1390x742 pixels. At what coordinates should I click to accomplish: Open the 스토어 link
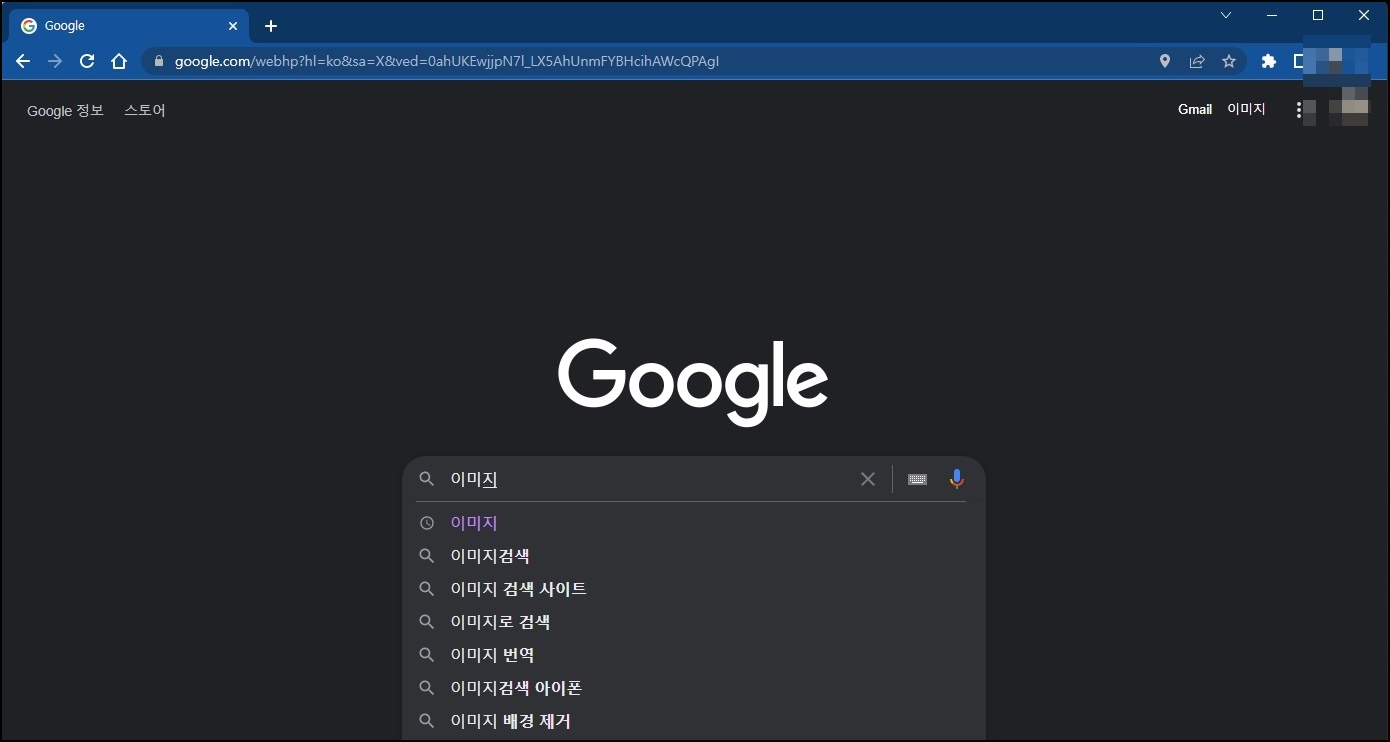point(145,110)
